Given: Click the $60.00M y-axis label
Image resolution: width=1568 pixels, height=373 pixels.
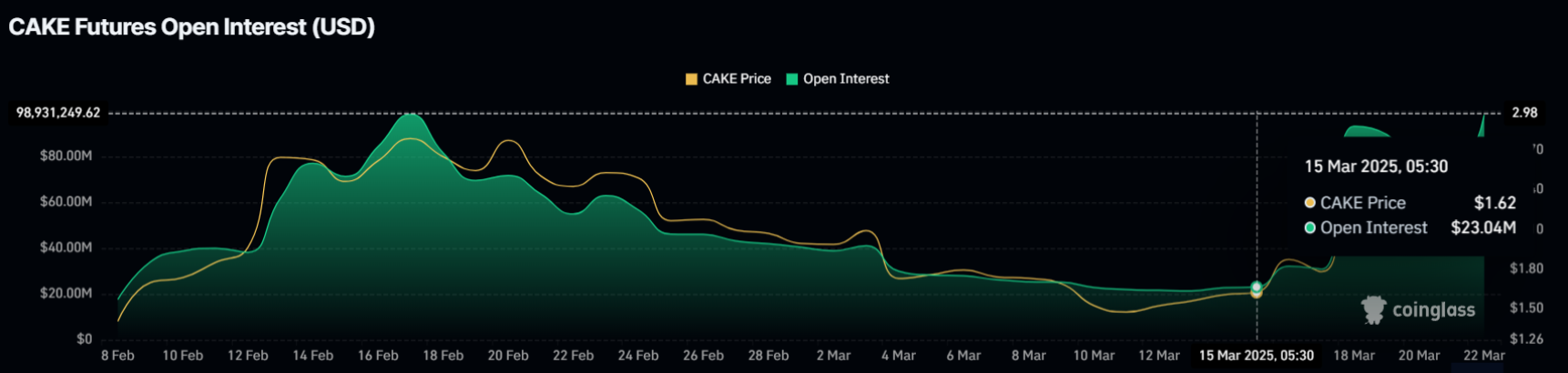Looking at the screenshot, I should [66, 202].
